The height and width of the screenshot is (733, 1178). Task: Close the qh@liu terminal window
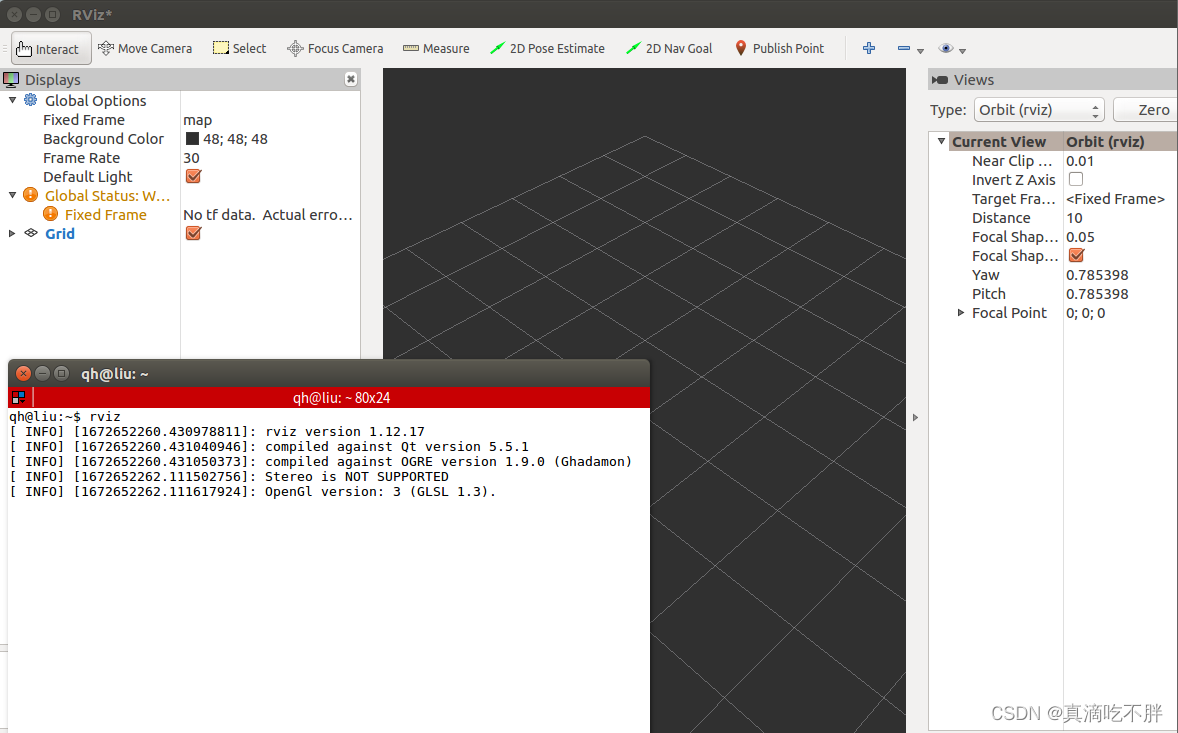pos(23,373)
